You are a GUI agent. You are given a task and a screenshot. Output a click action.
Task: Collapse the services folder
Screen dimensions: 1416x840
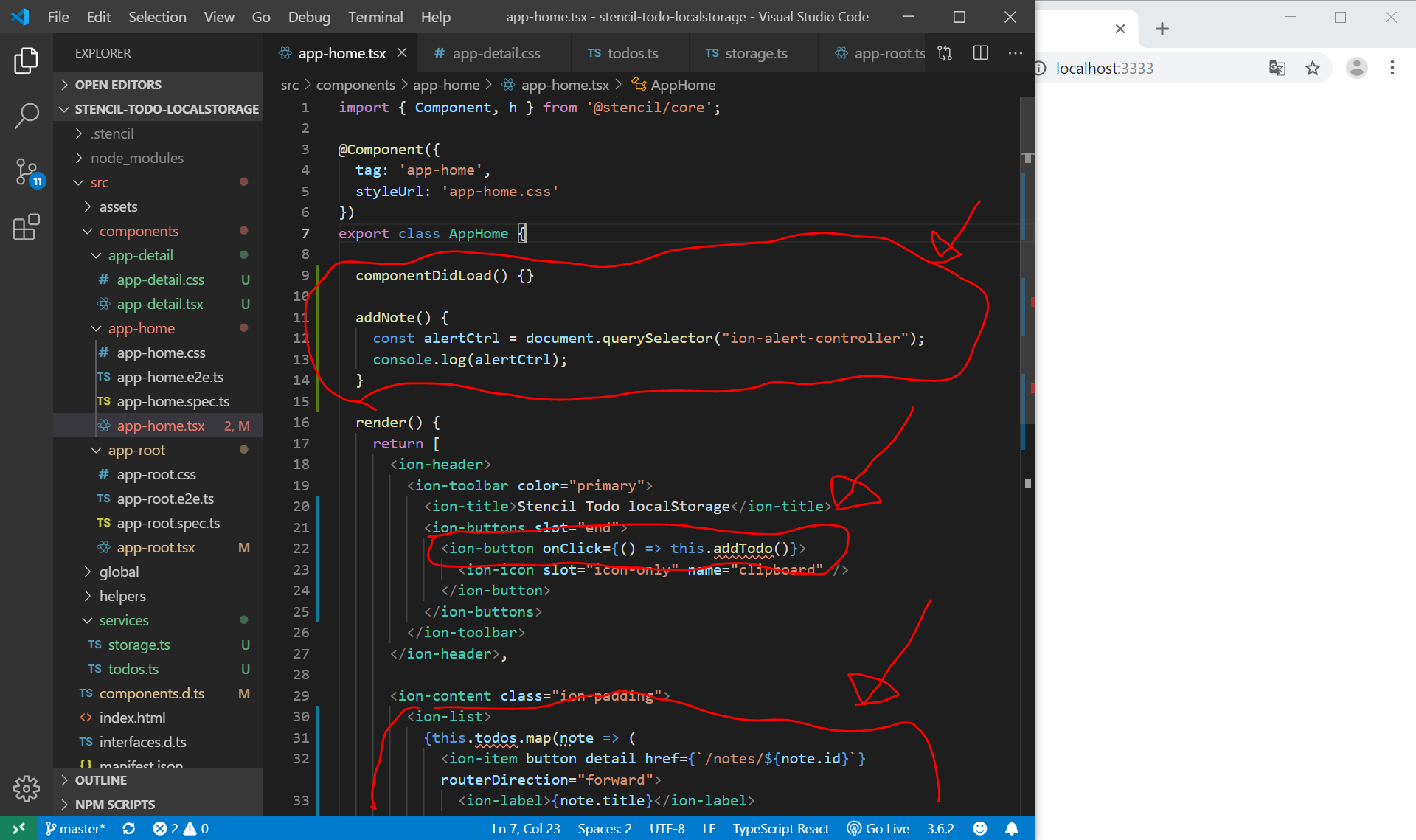(x=158, y=620)
